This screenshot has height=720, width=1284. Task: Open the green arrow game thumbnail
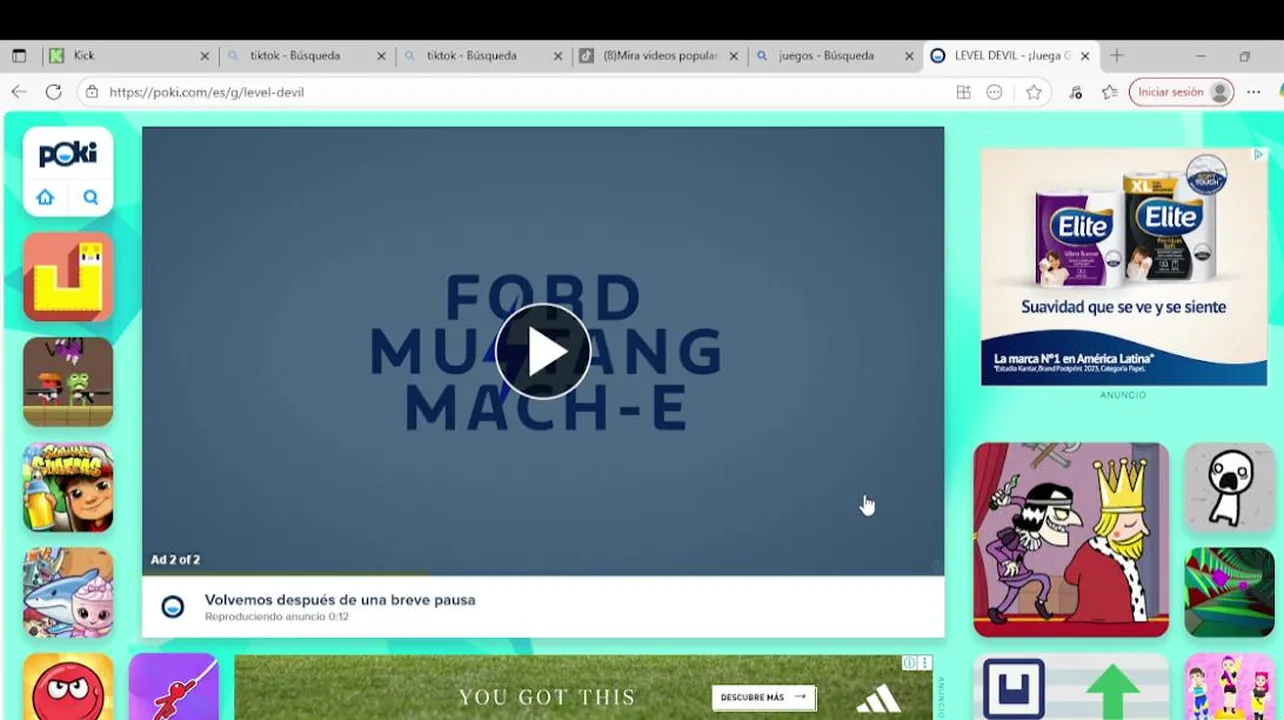(1071, 687)
